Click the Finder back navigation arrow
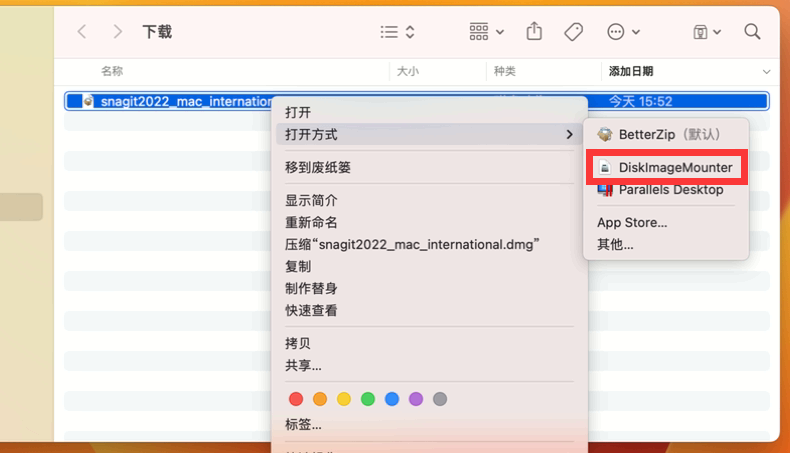This screenshot has height=453, width=790. 82,32
